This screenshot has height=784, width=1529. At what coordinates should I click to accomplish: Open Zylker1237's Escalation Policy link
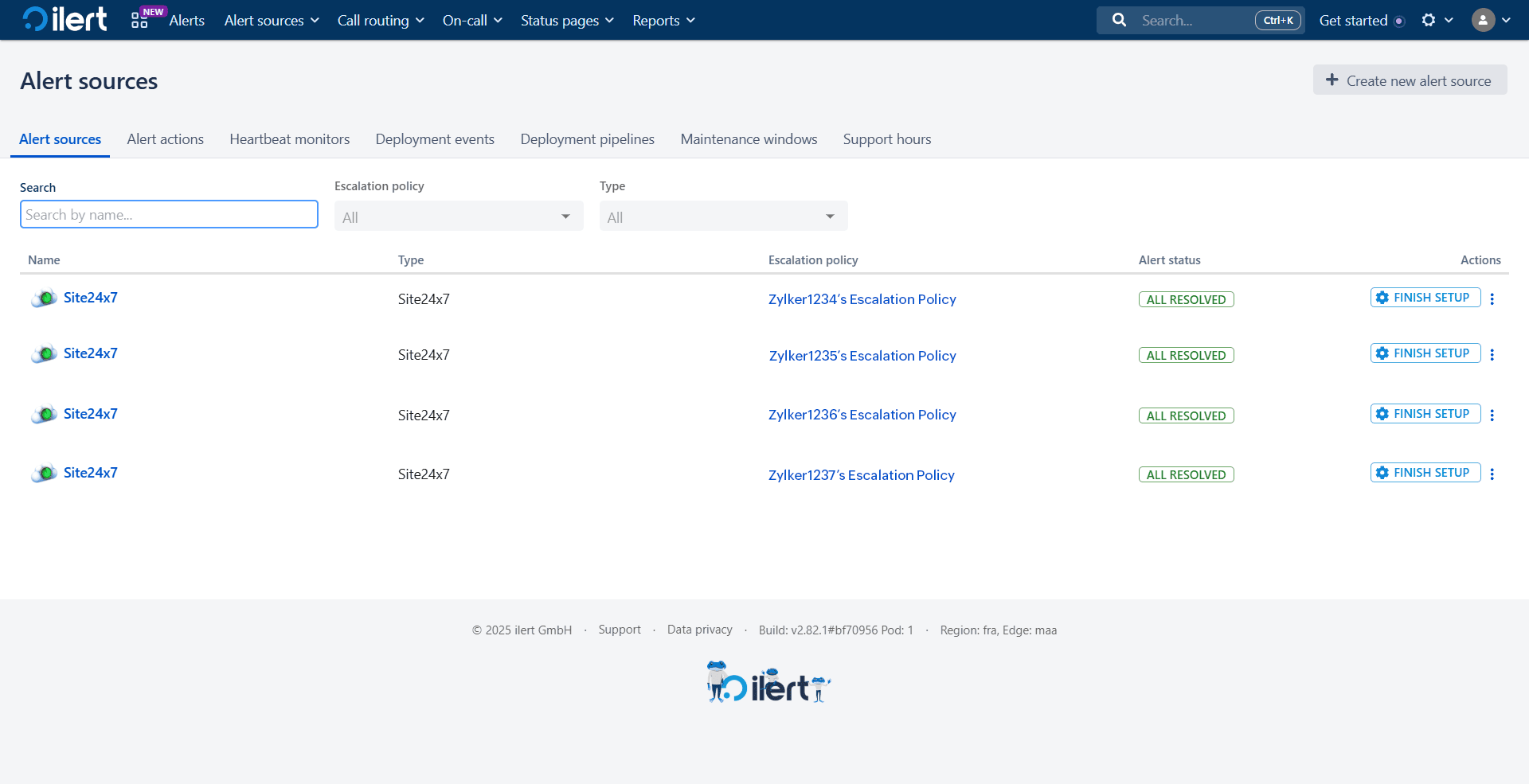pos(862,475)
